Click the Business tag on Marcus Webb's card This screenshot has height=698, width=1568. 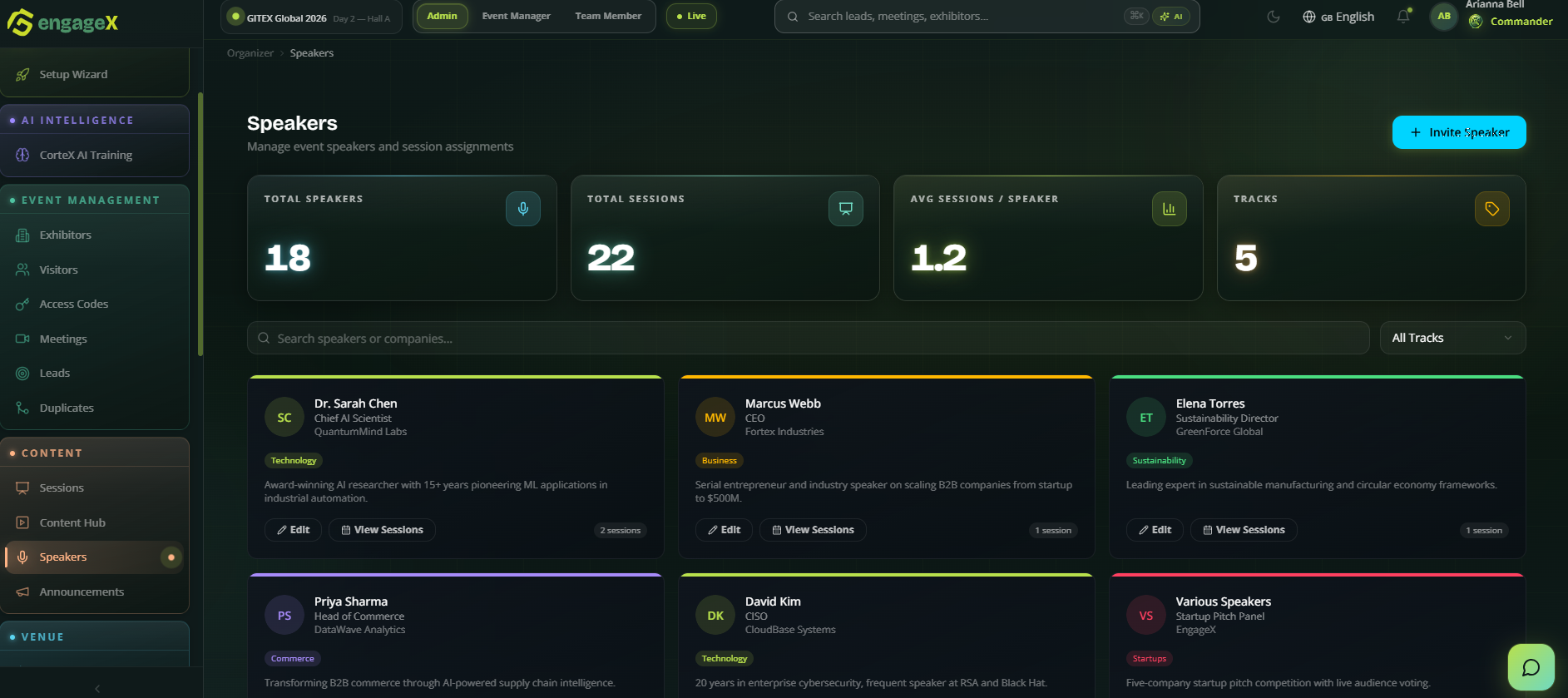[x=720, y=461]
